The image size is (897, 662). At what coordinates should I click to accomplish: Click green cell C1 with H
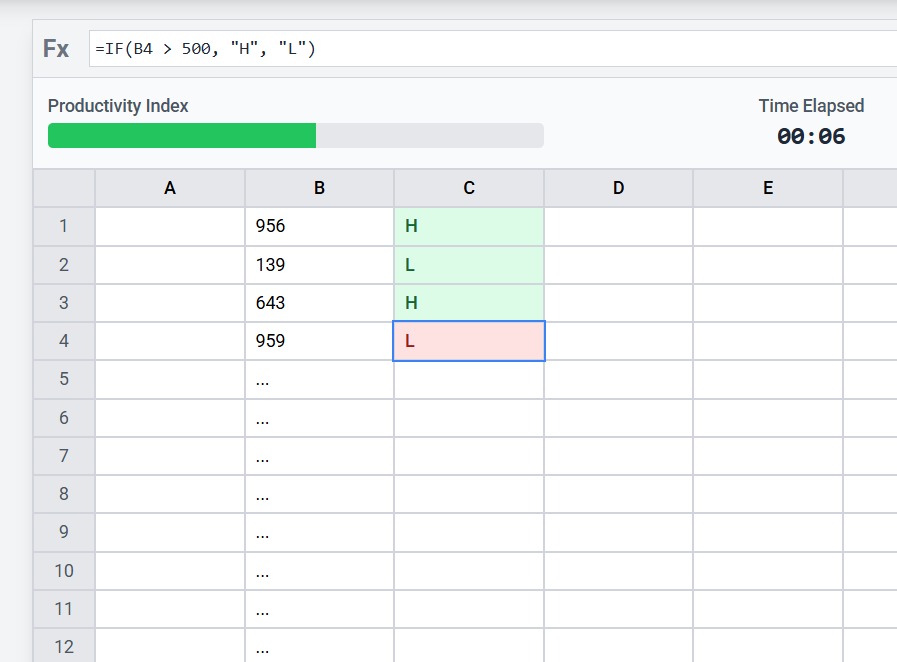(x=469, y=226)
